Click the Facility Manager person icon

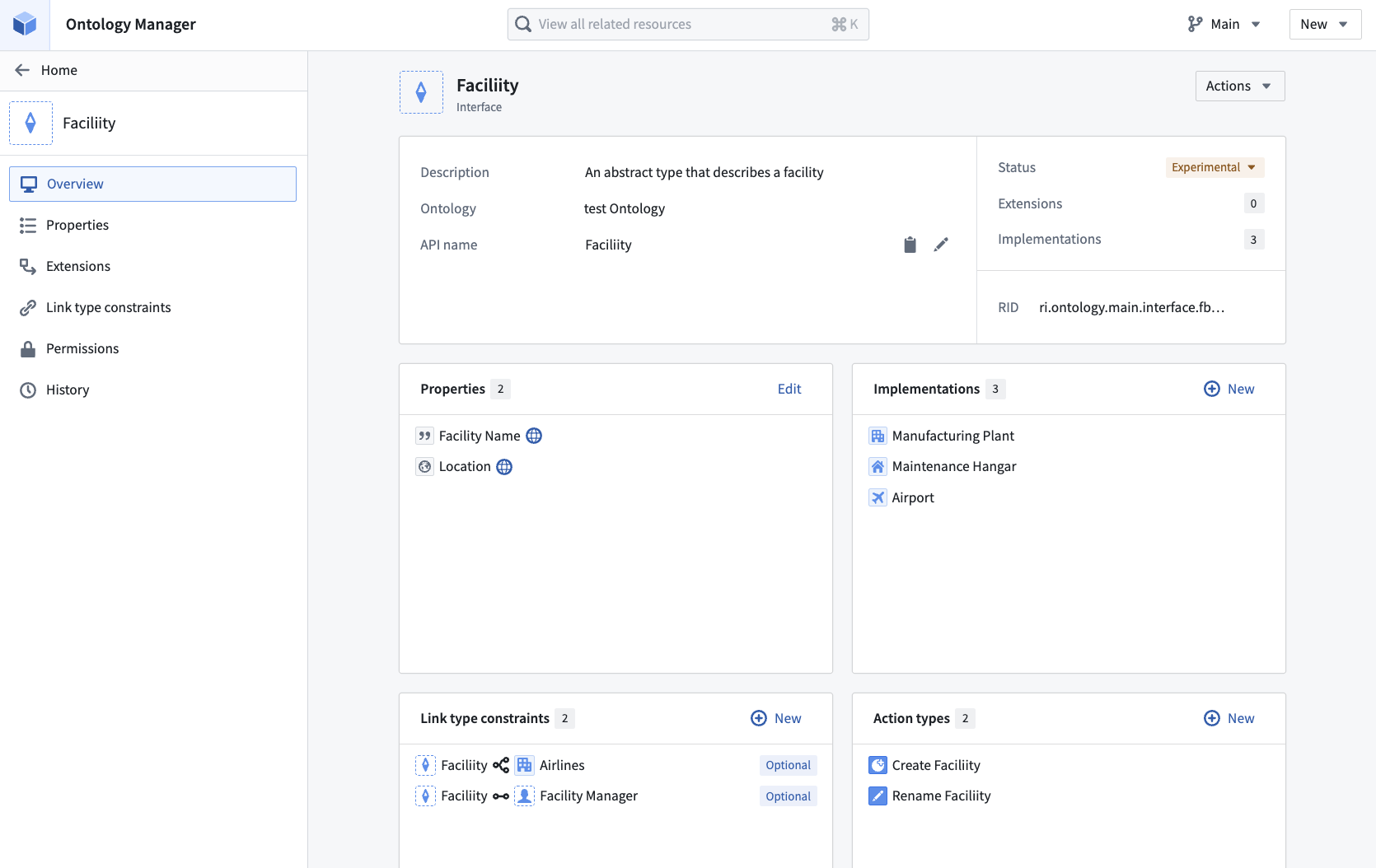tap(525, 796)
